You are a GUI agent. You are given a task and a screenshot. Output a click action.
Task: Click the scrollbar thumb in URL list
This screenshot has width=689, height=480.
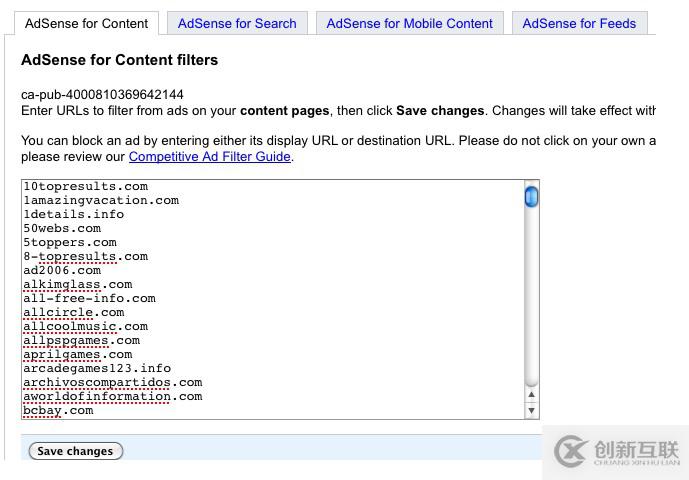[531, 196]
